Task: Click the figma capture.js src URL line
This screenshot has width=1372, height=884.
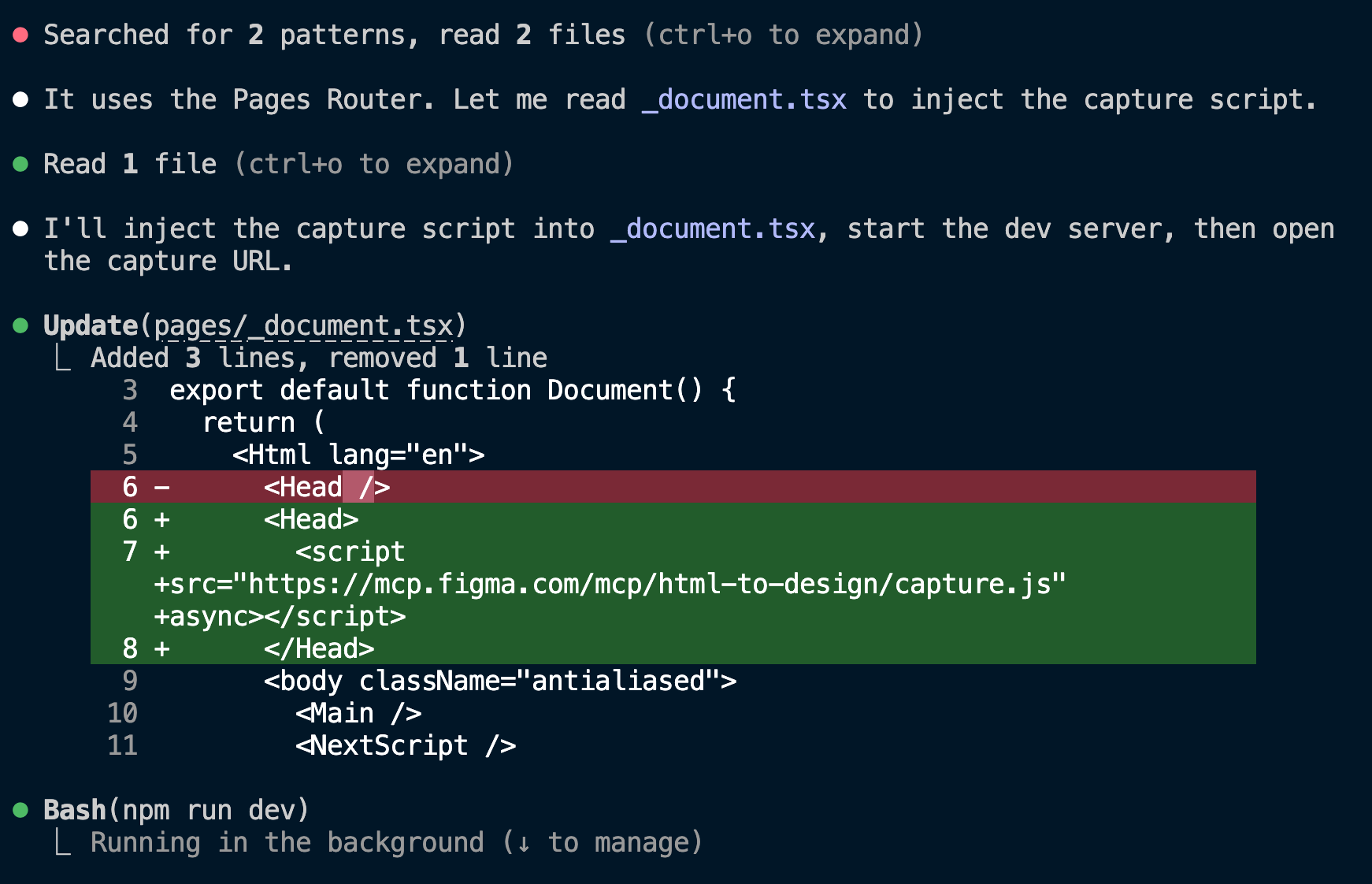Action: pos(673,584)
